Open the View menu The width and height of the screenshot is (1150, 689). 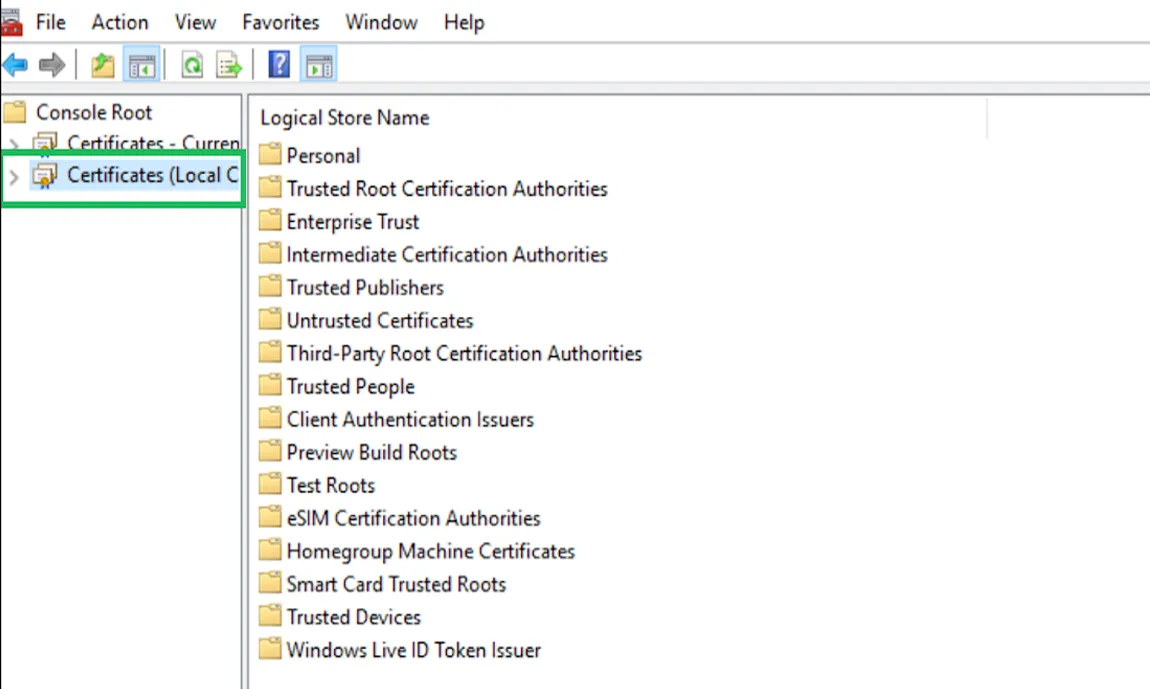[195, 22]
